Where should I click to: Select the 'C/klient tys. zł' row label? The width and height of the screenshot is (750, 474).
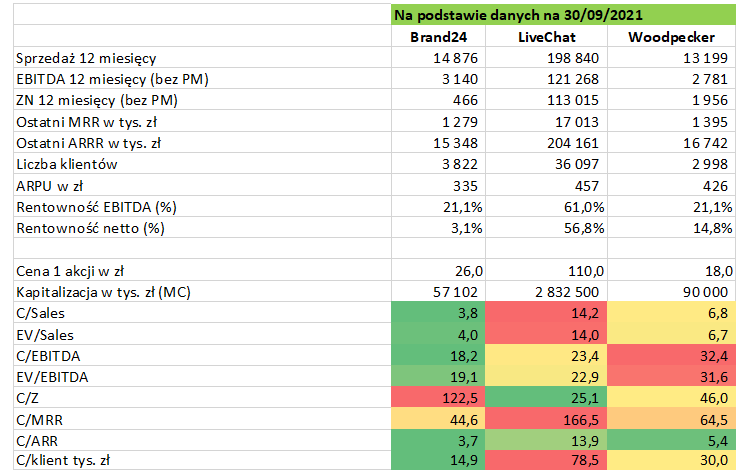tap(63, 460)
